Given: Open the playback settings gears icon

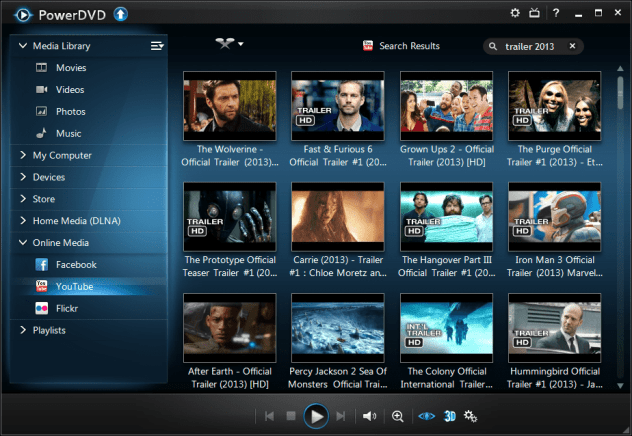Looking at the screenshot, I should 470,416.
